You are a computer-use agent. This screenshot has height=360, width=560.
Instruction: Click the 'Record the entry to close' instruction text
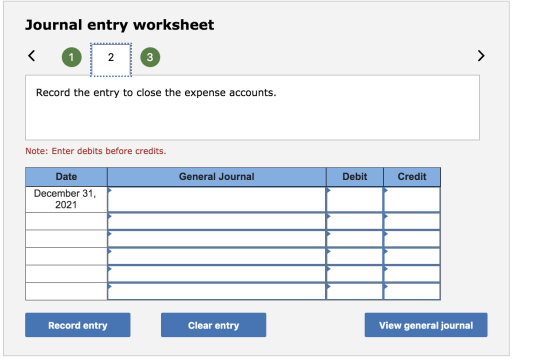pyautogui.click(x=156, y=93)
